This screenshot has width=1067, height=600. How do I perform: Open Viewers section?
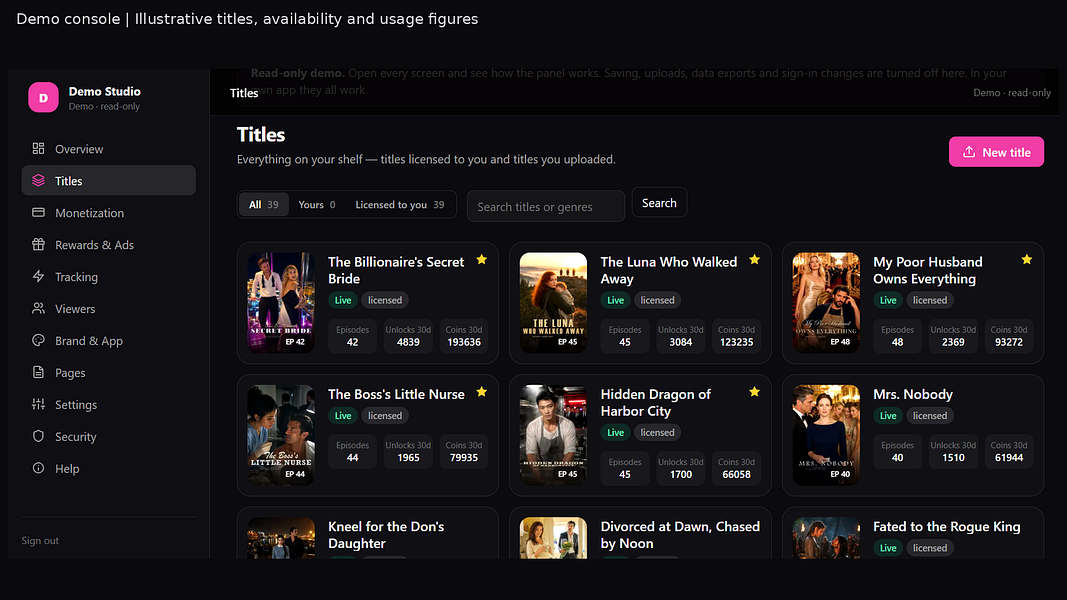coord(108,308)
